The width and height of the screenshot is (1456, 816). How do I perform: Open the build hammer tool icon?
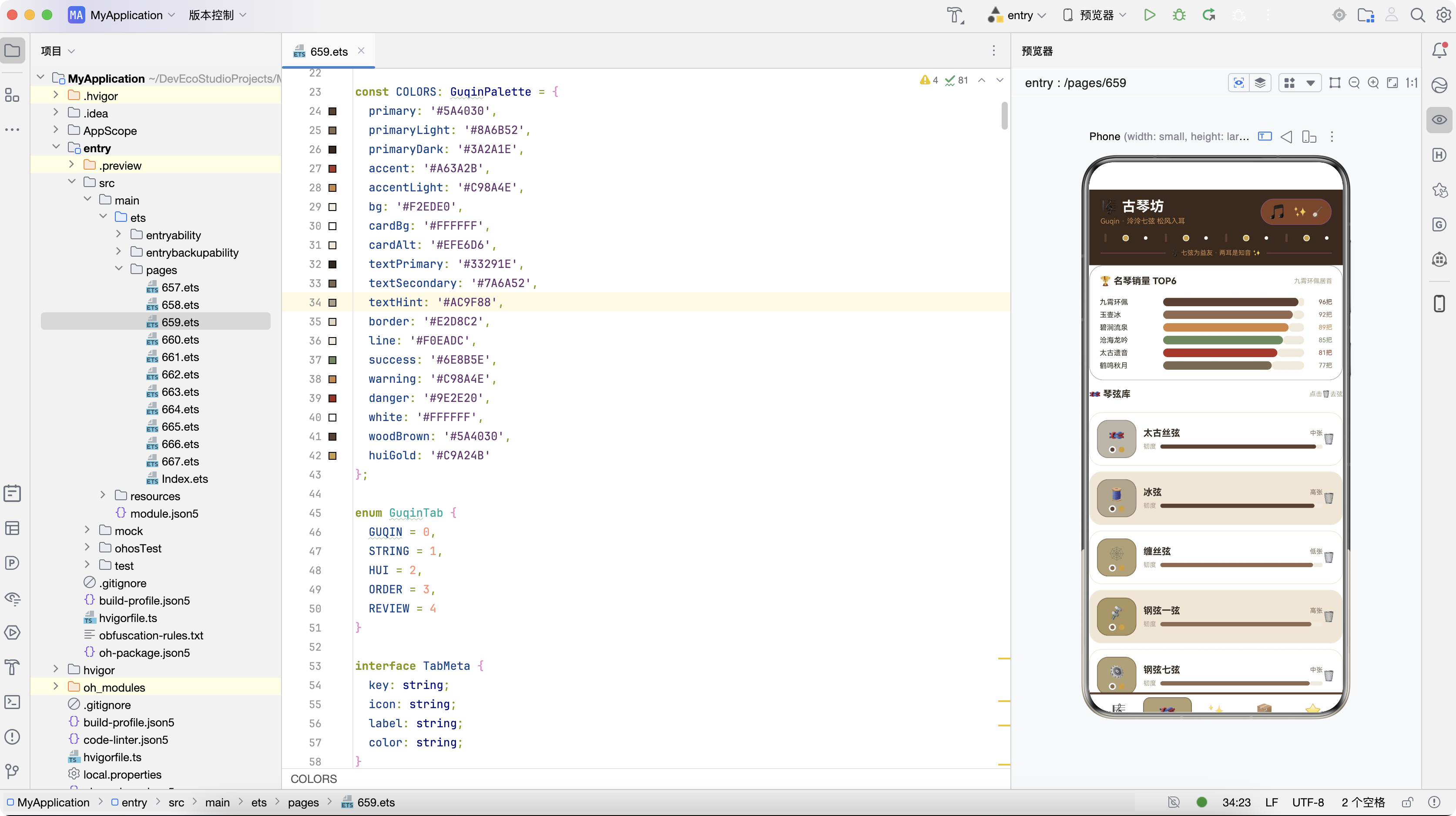coord(955,15)
